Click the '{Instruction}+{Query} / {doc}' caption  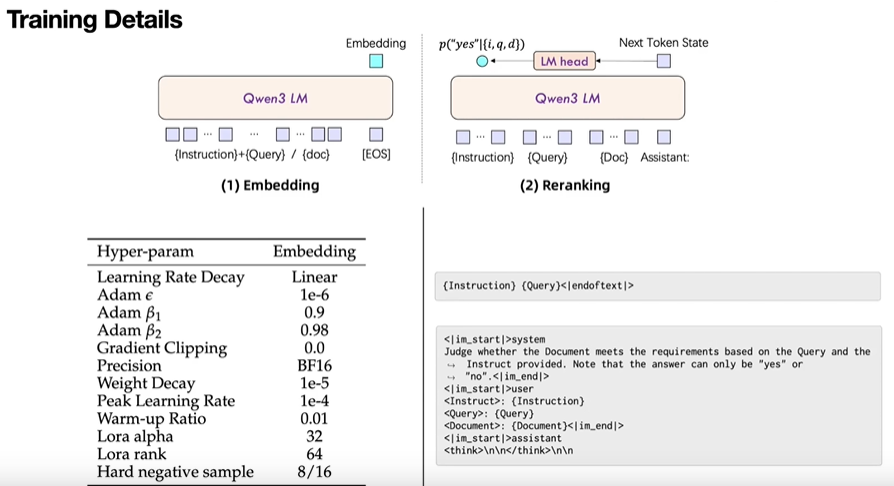(x=252, y=155)
